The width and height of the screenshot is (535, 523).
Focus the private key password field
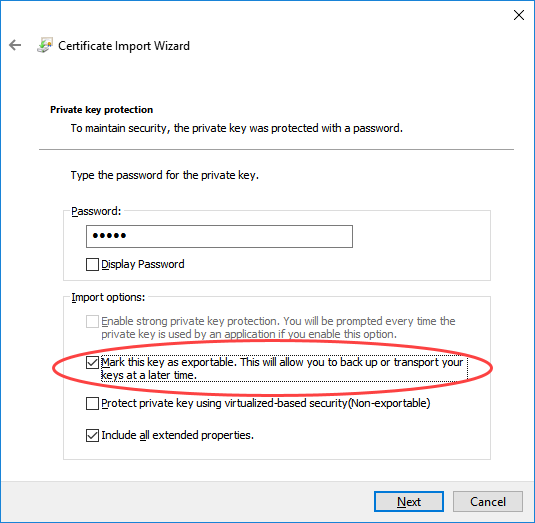pyautogui.click(x=219, y=236)
